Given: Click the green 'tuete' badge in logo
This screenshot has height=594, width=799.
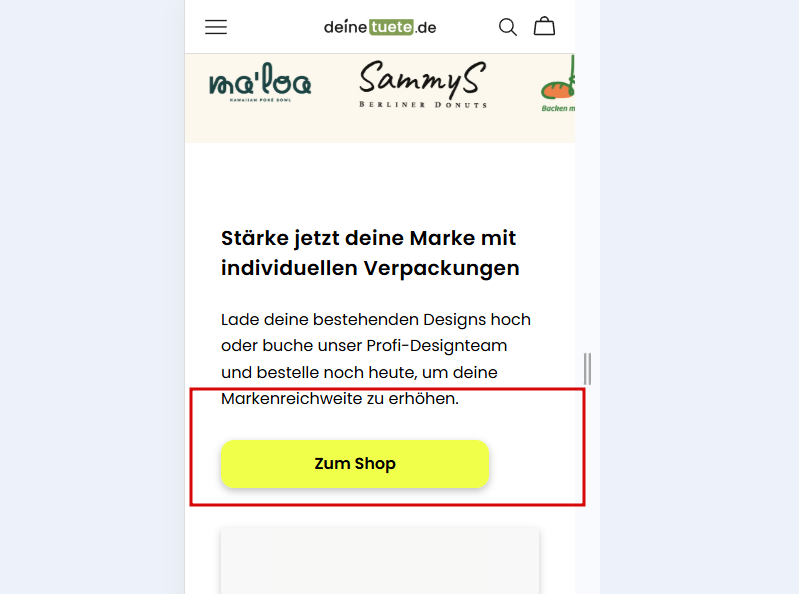Looking at the screenshot, I should [391, 27].
